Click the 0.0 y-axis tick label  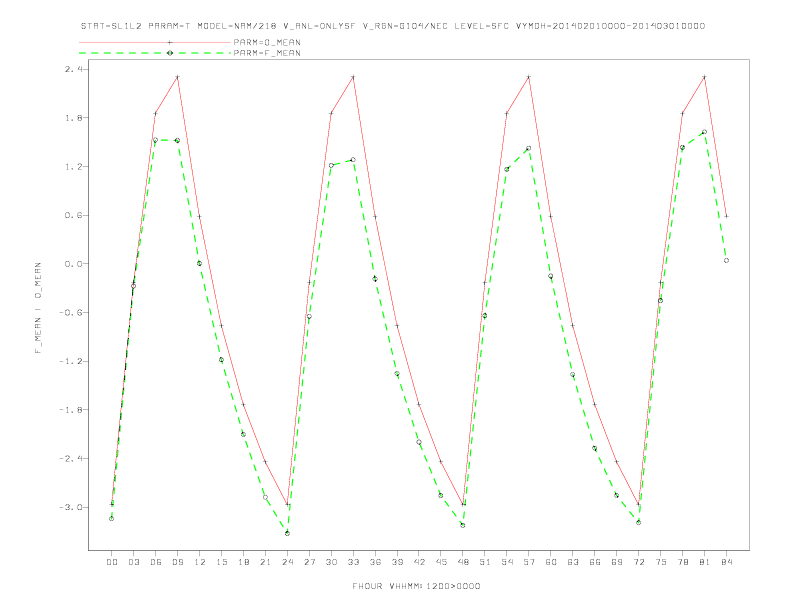[73, 264]
